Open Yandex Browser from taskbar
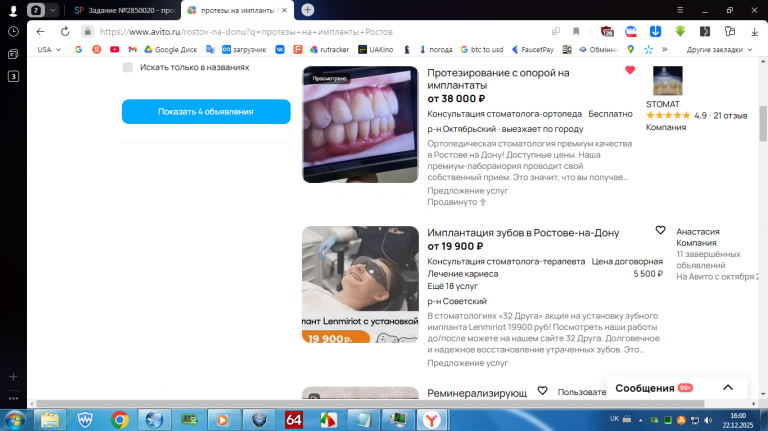This screenshot has width=768, height=431. [432, 420]
